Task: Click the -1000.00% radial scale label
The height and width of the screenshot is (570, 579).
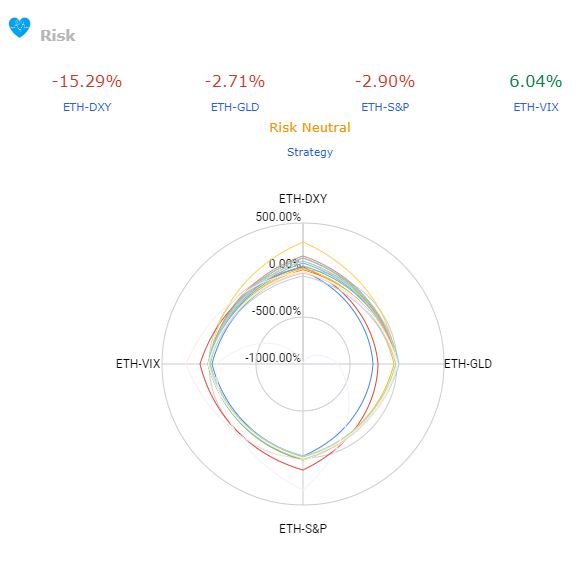Action: 273,358
